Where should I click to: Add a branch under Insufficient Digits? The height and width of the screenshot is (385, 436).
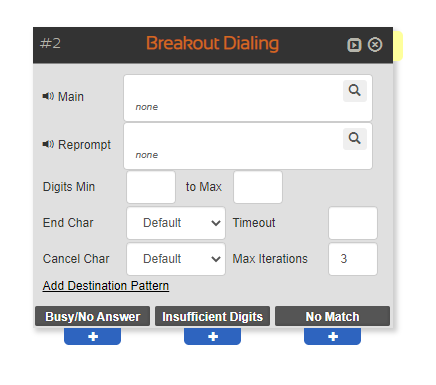(212, 336)
